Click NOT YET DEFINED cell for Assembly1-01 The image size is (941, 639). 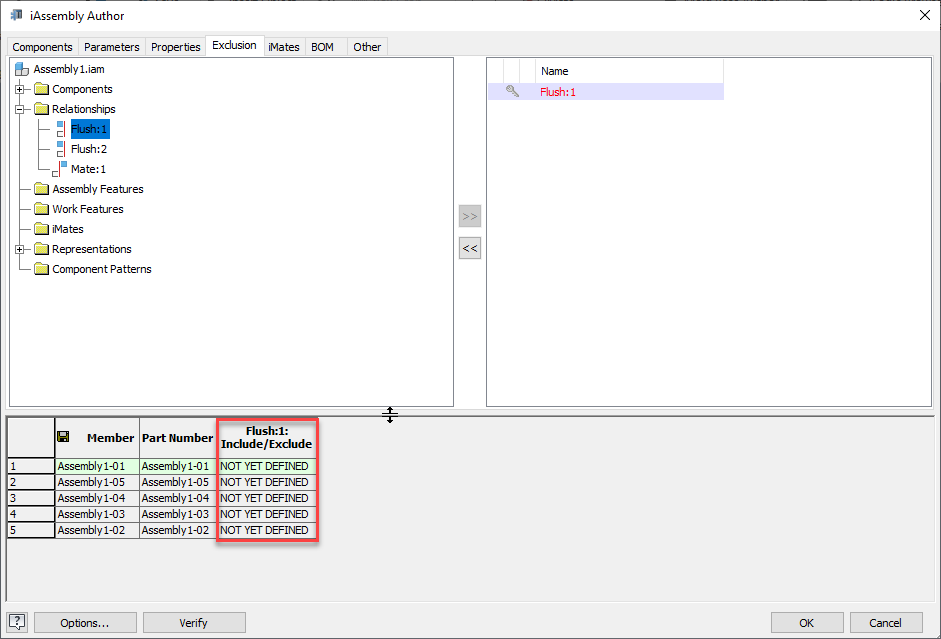pos(266,466)
